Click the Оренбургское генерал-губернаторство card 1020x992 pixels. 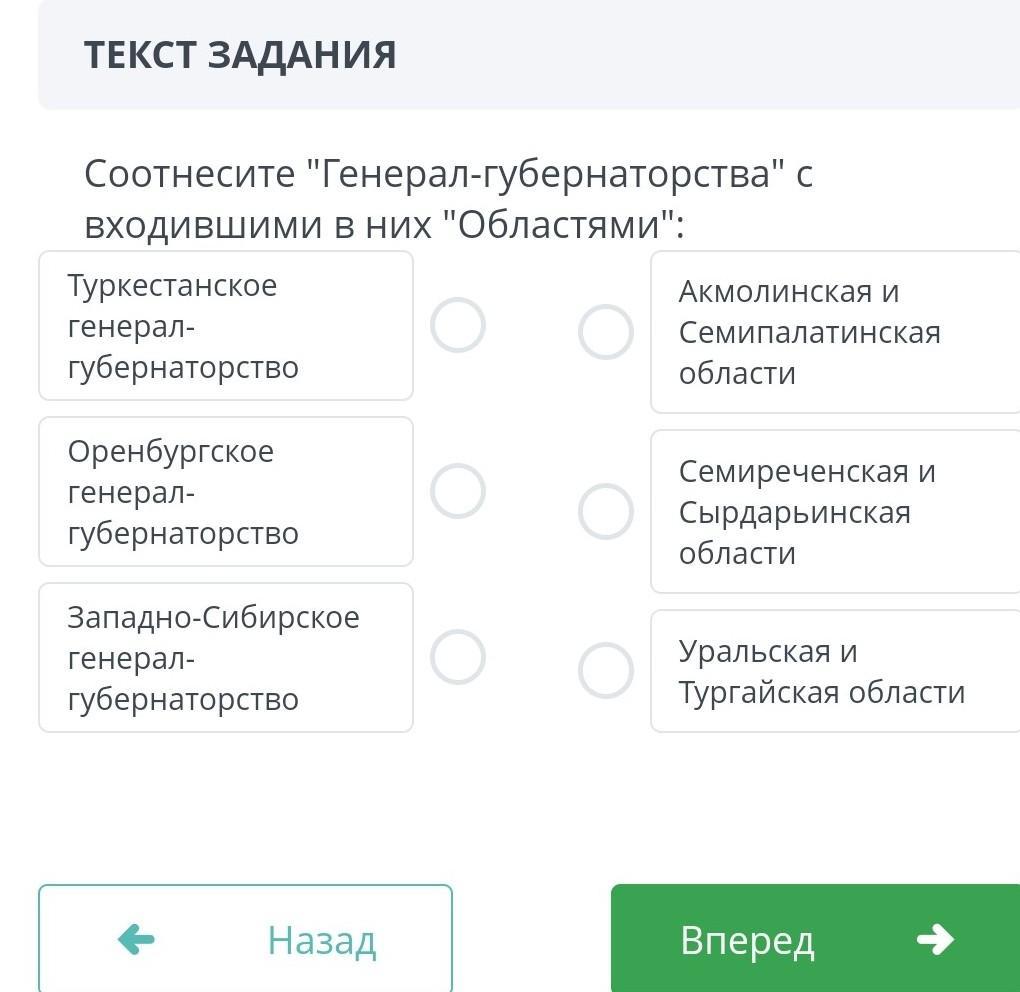(x=225, y=492)
